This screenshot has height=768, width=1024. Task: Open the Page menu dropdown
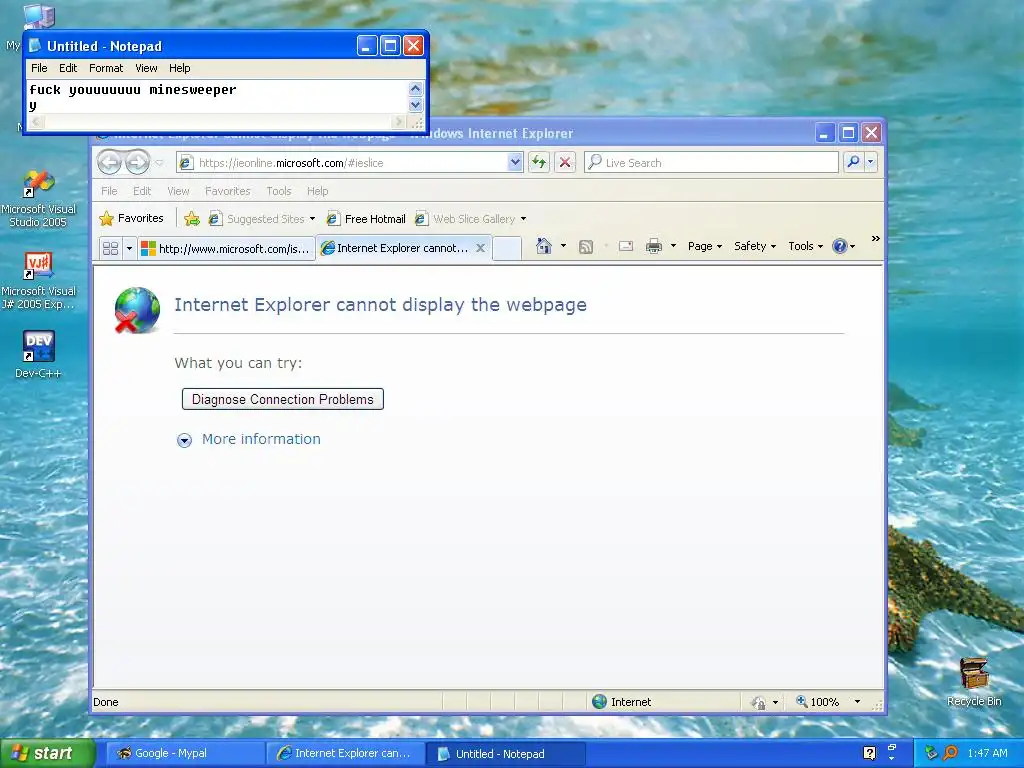(x=705, y=246)
